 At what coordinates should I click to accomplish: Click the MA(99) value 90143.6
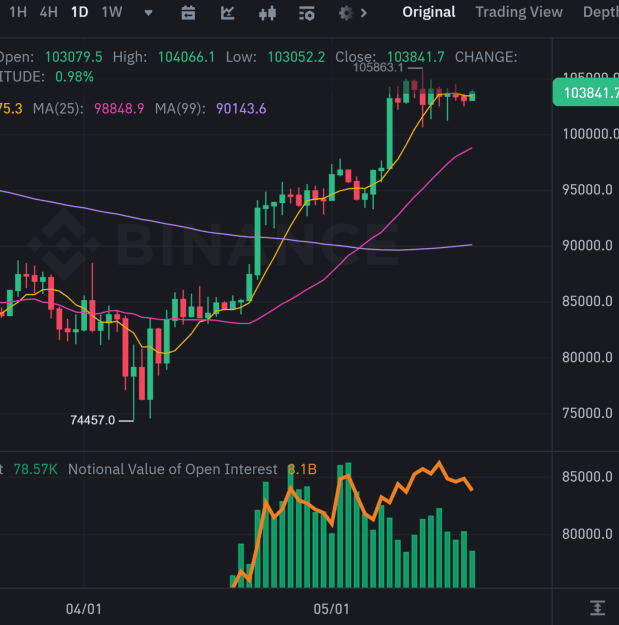241,108
